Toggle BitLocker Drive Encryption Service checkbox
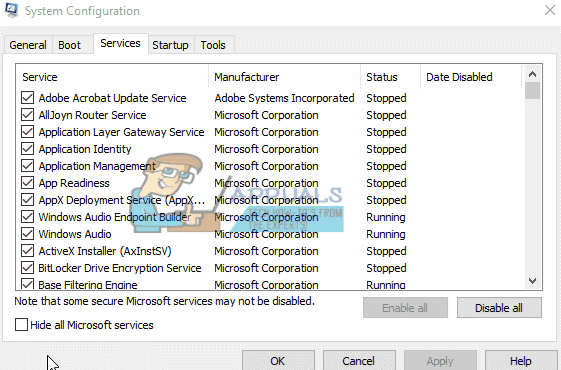This screenshot has height=370, width=561. 28,268
